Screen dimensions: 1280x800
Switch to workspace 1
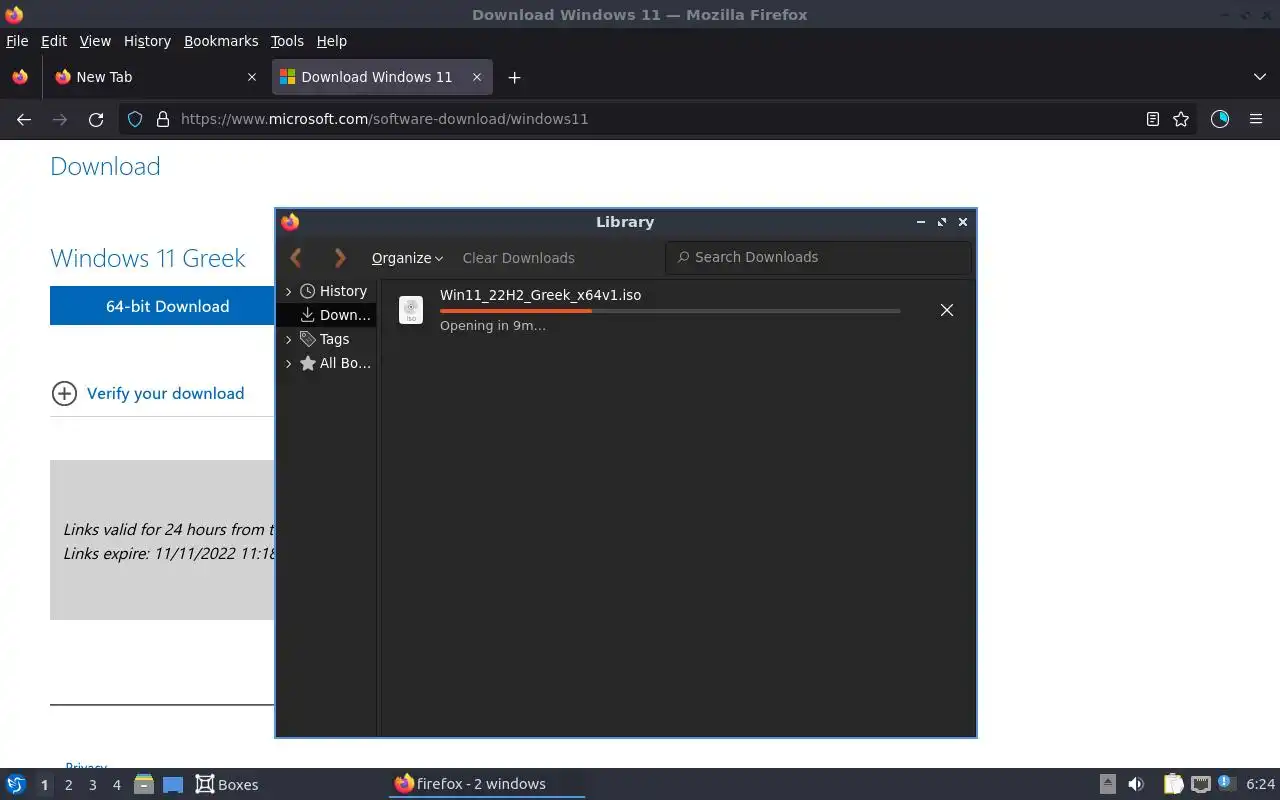44,785
